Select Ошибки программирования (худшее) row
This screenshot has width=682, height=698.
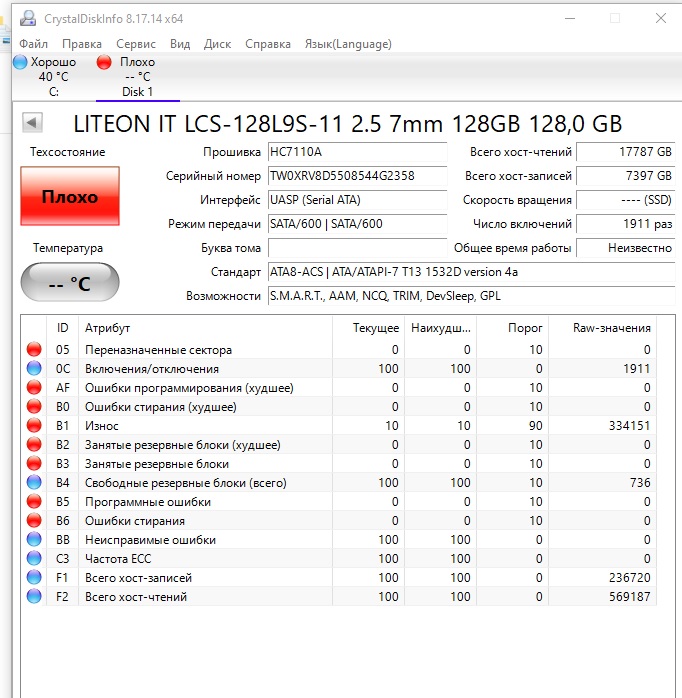coord(339,388)
